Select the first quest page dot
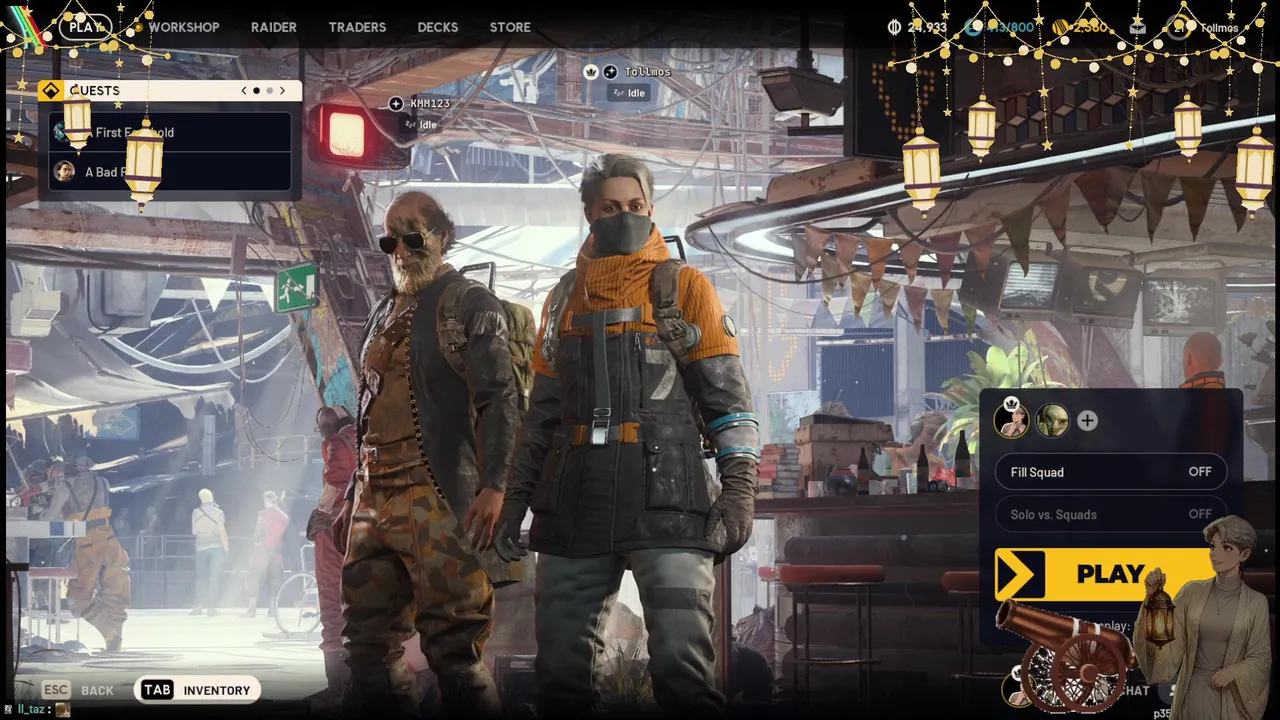1280x720 pixels. point(256,90)
